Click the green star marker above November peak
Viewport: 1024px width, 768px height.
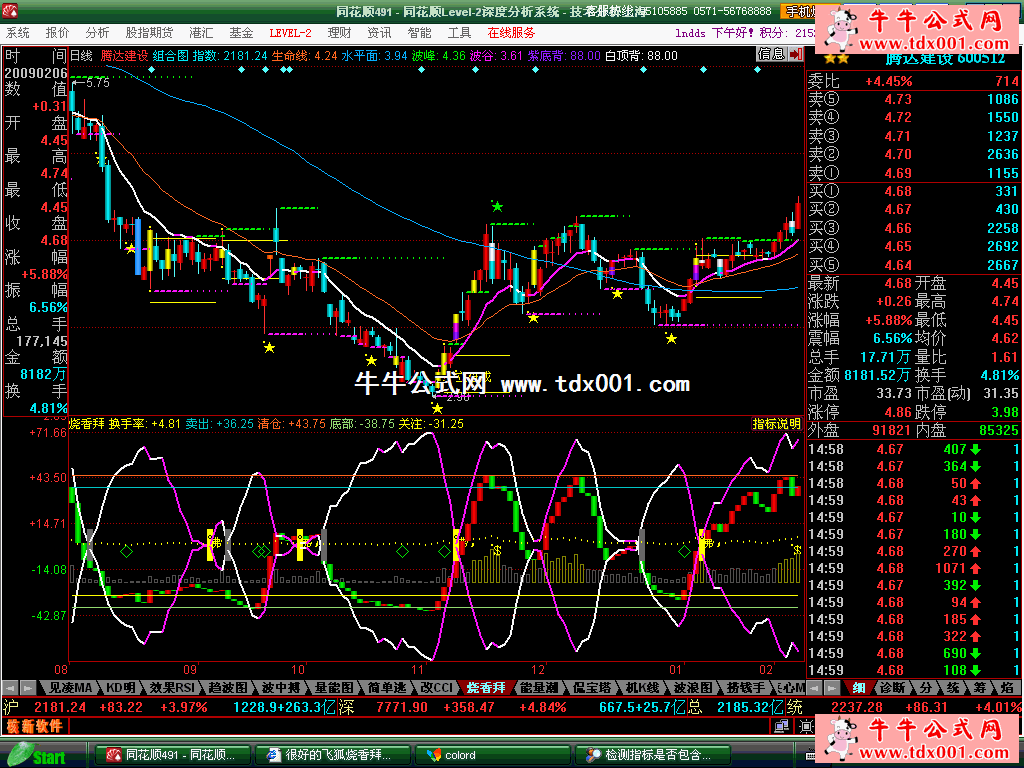tap(497, 207)
